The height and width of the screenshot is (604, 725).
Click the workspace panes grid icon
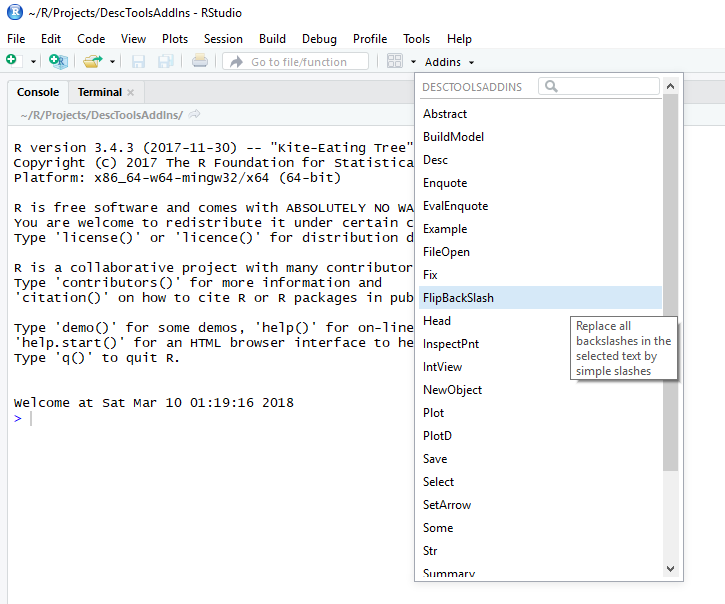[395, 61]
